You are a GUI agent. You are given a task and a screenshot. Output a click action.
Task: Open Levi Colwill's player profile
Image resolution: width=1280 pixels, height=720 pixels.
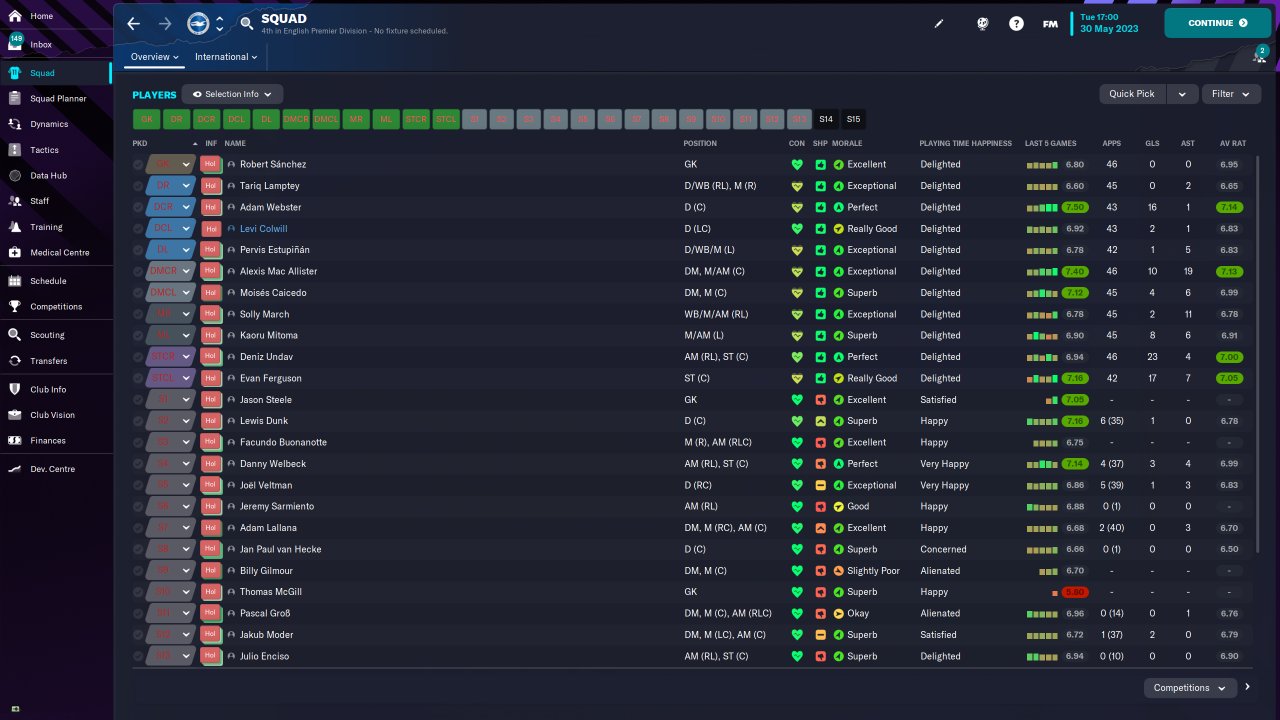[263, 229]
